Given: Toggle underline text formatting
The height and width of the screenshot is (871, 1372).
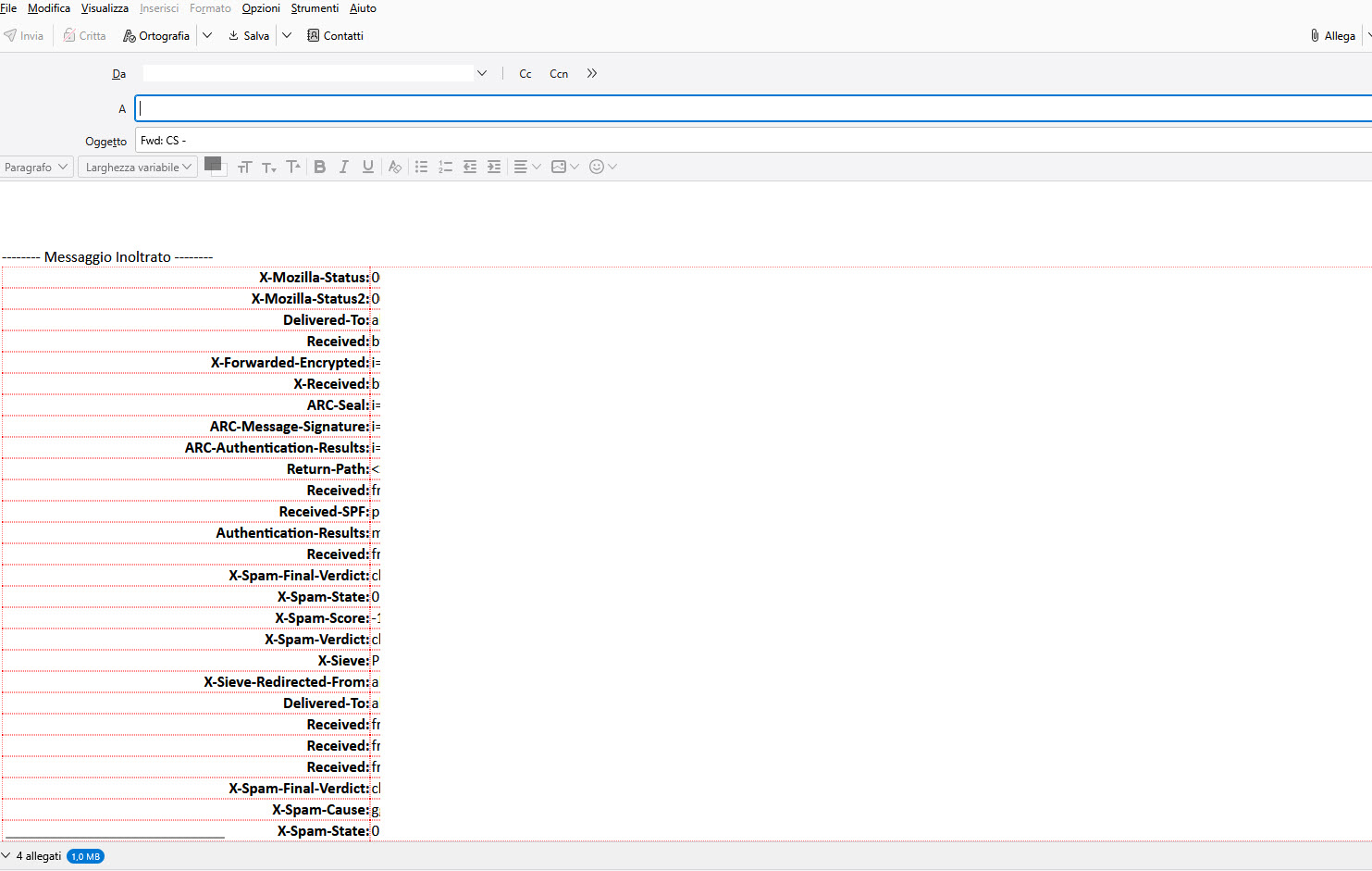Looking at the screenshot, I should [x=368, y=167].
